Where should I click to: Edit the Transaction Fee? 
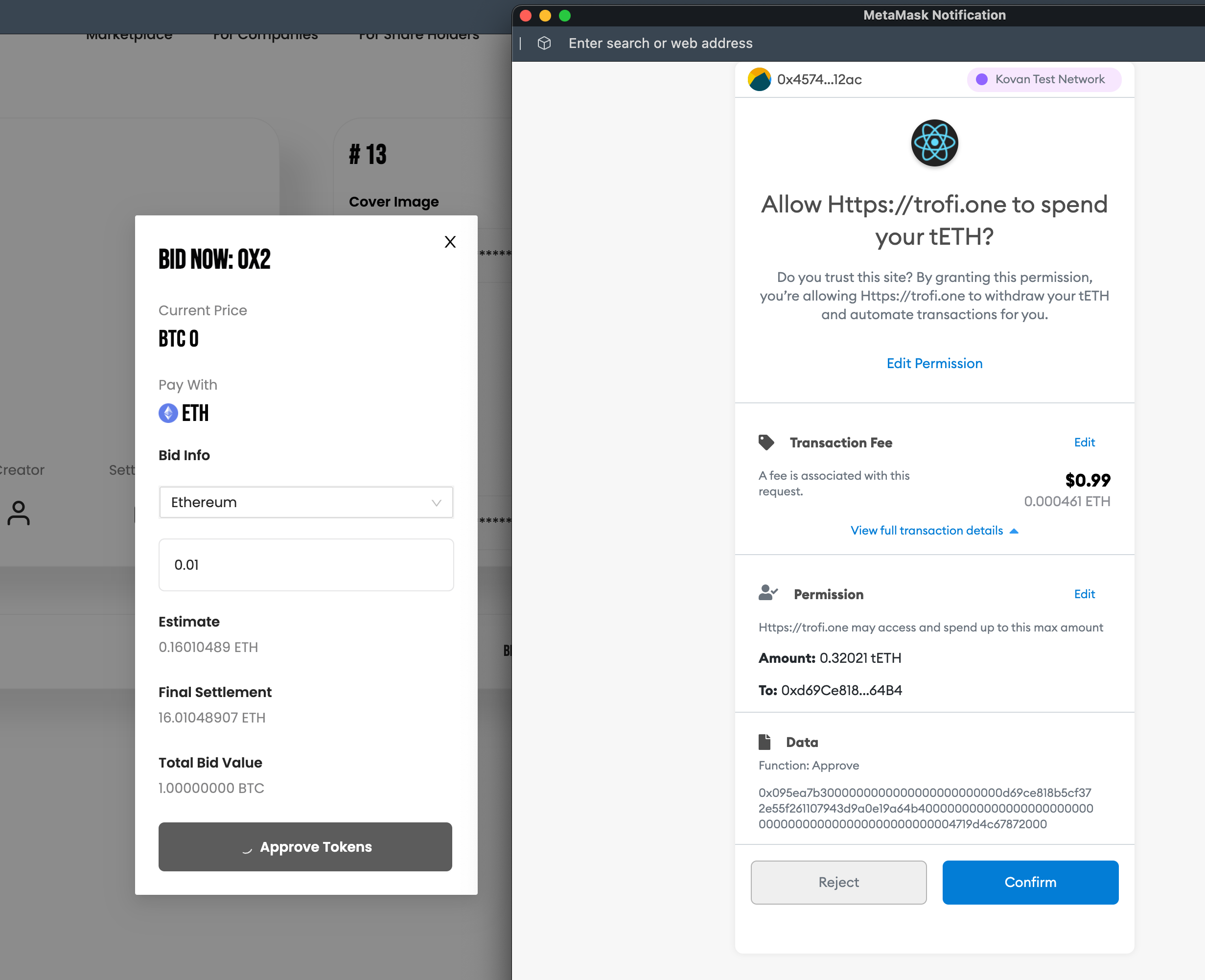tap(1084, 443)
